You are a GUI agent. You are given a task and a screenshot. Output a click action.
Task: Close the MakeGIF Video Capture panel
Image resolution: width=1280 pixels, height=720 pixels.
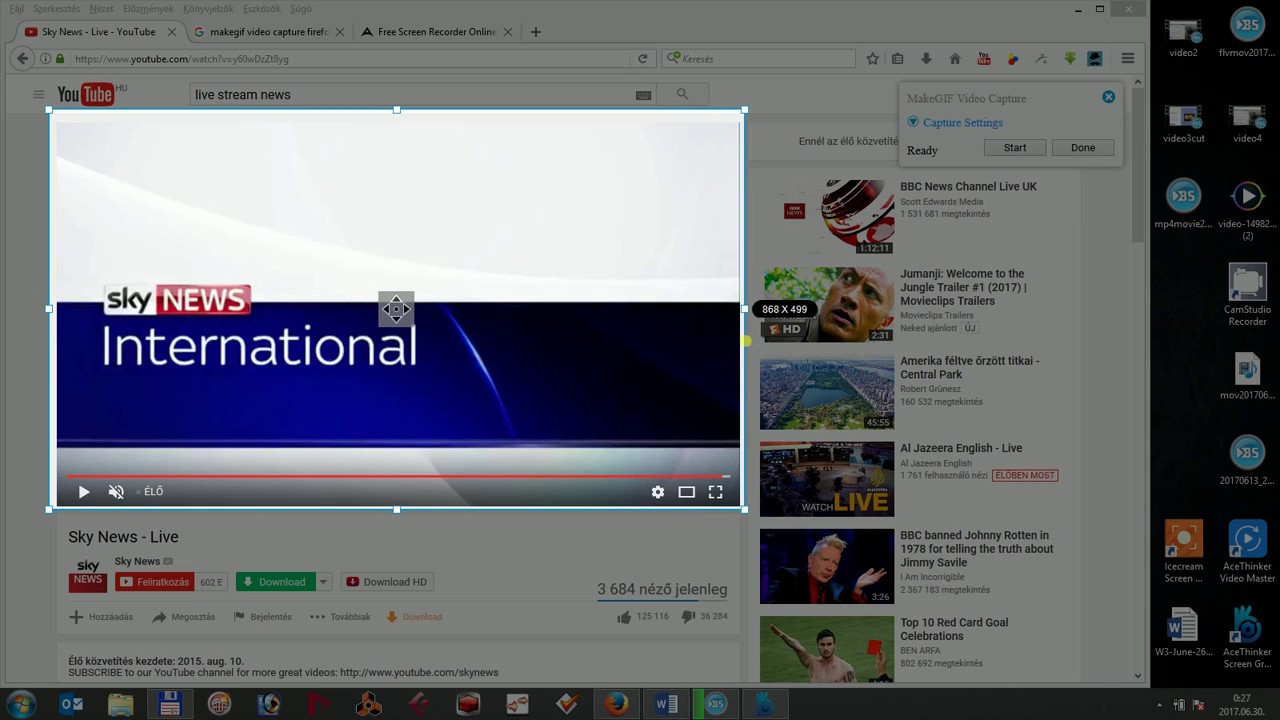pyautogui.click(x=1108, y=97)
